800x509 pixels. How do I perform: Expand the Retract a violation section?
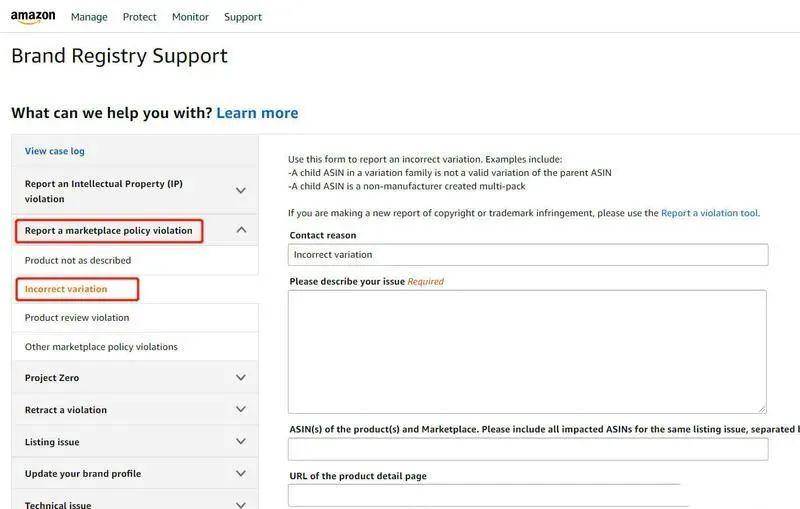click(134, 410)
